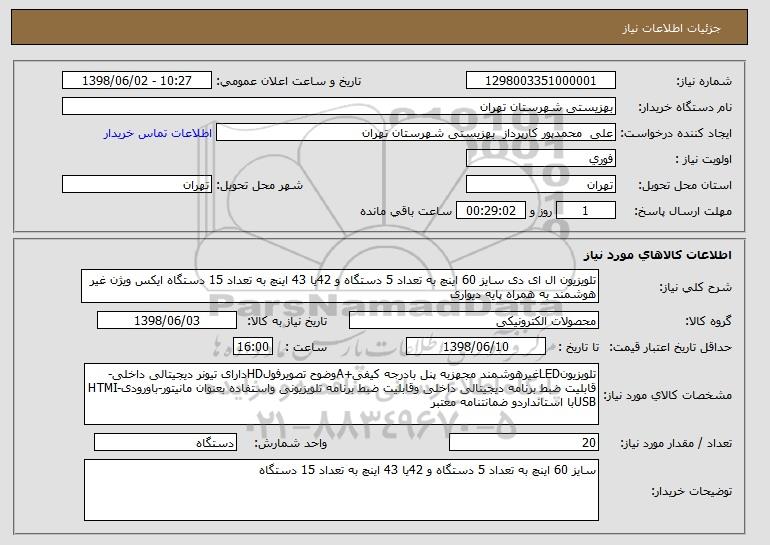Select the remaining days field showing 1
Image resolution: width=770 pixels, height=545 pixels.
[x=585, y=211]
